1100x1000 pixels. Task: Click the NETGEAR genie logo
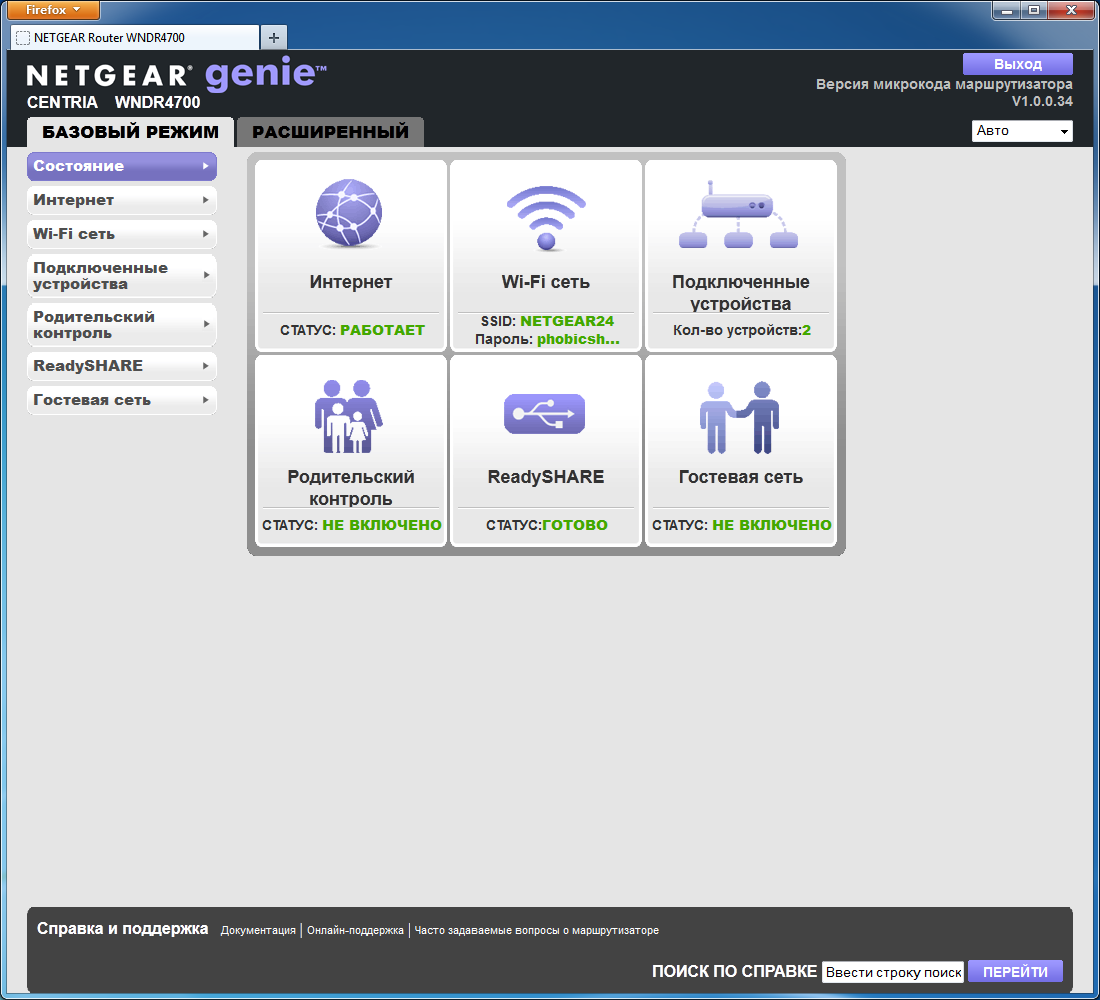(x=176, y=77)
